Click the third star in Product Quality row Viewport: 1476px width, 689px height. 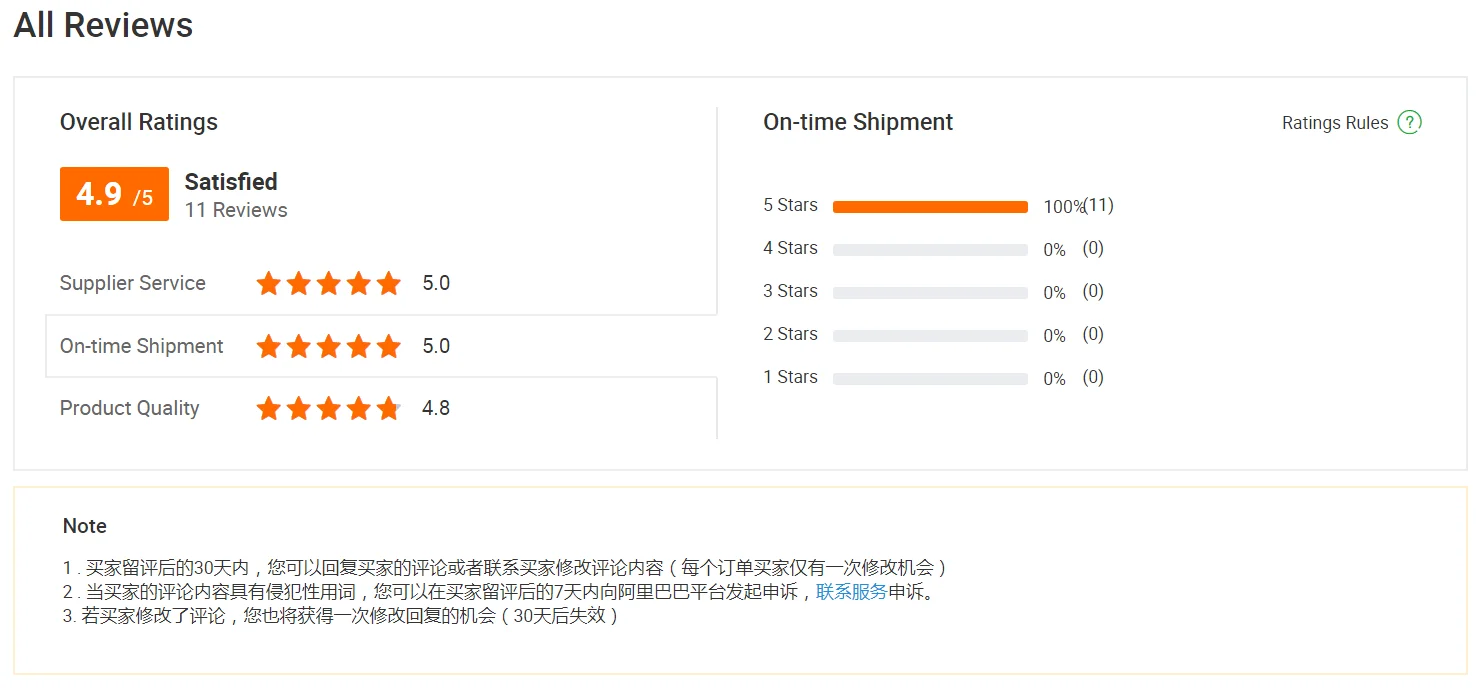tap(328, 408)
